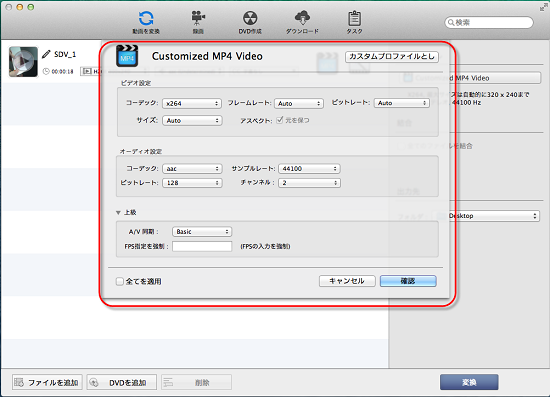Click the add file document icon

19,382
